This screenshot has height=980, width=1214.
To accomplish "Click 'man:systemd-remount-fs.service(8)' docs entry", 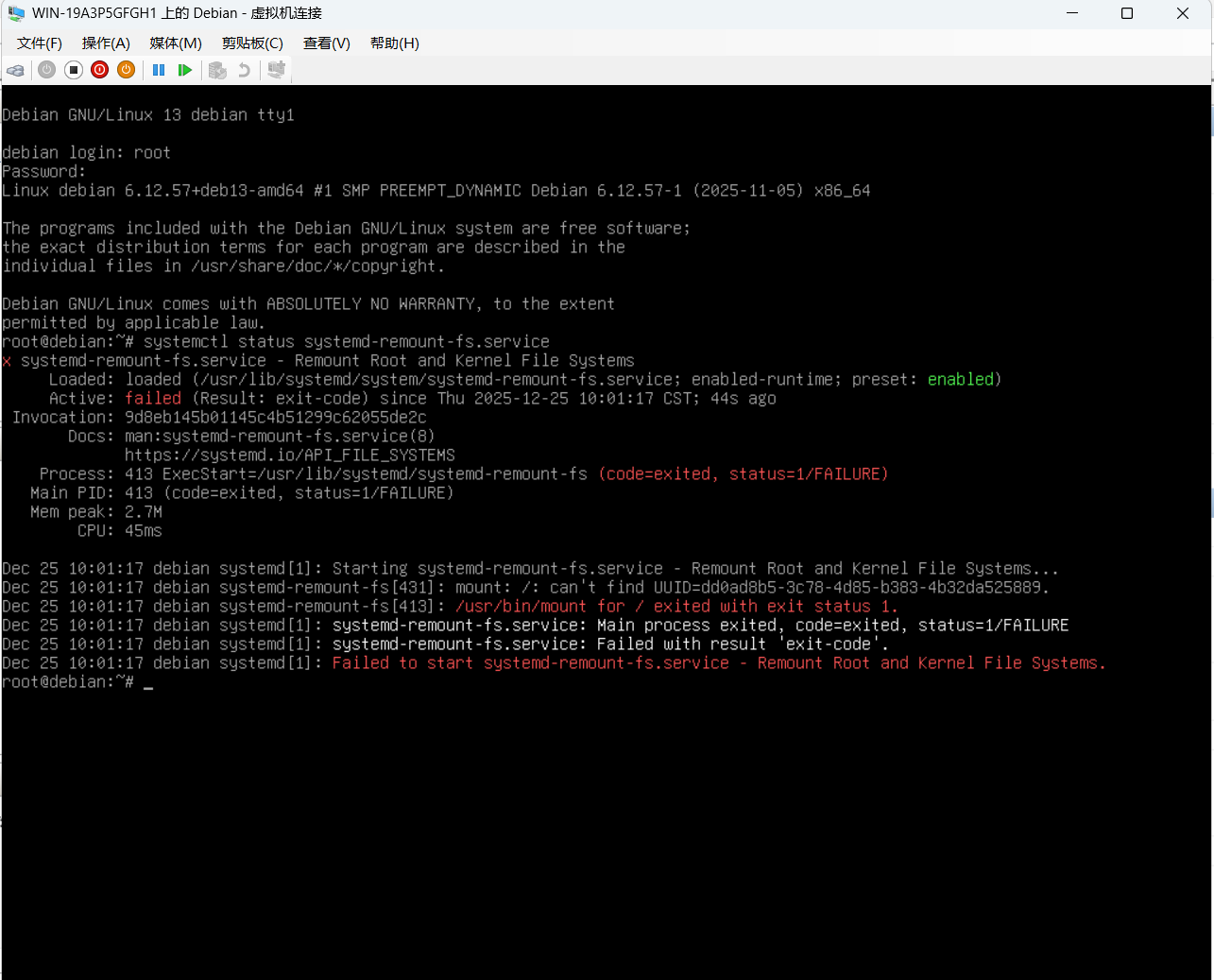I will [281, 437].
